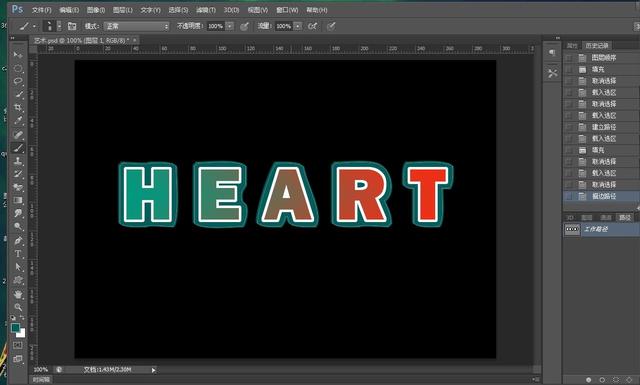Select the Crop tool

coord(18,107)
